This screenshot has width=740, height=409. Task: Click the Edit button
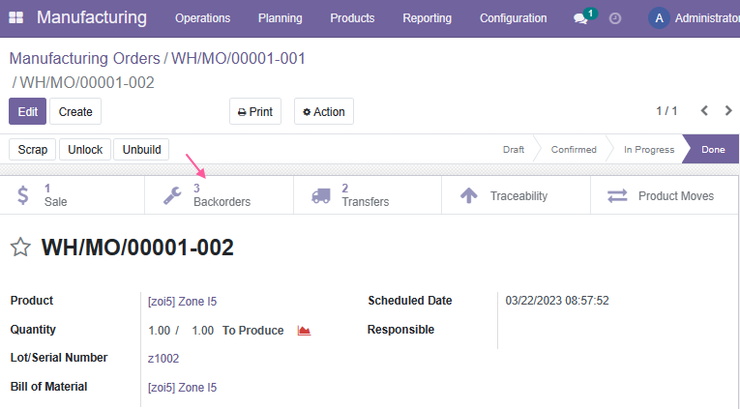point(27,111)
